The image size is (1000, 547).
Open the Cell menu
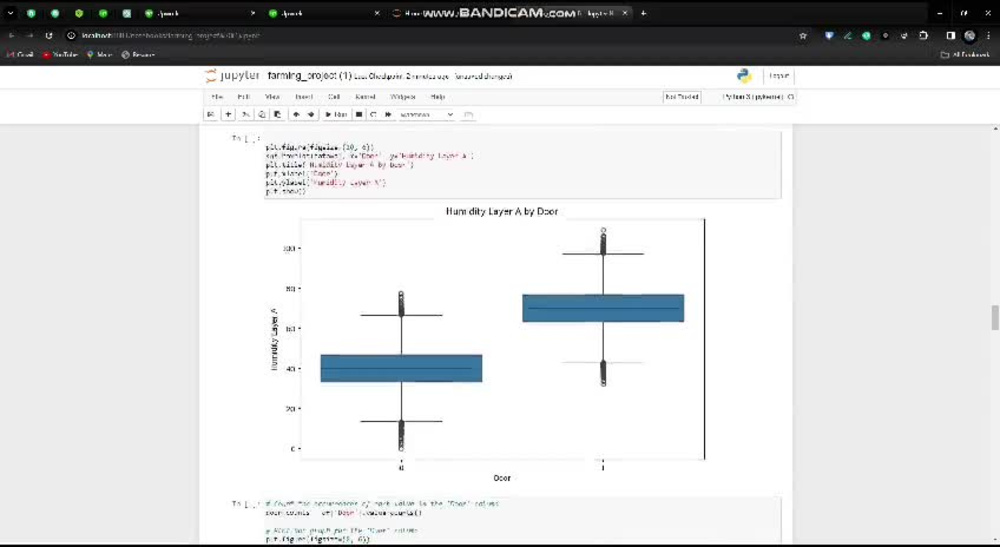pos(334,97)
